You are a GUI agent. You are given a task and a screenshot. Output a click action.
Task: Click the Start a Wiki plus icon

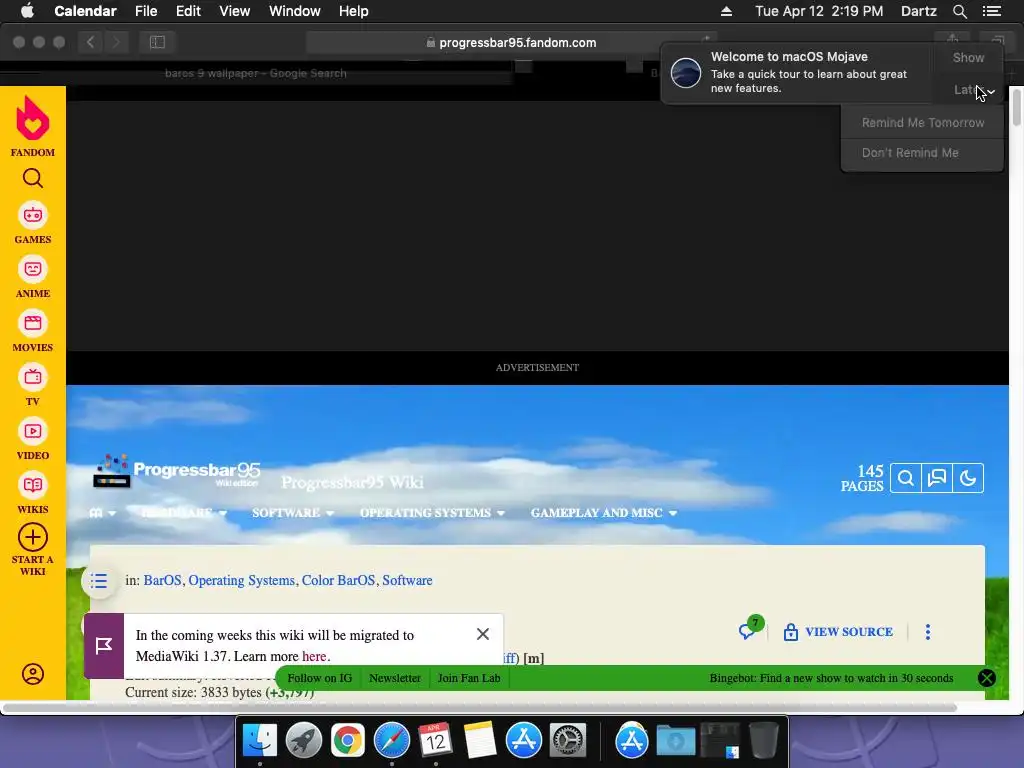click(x=33, y=537)
